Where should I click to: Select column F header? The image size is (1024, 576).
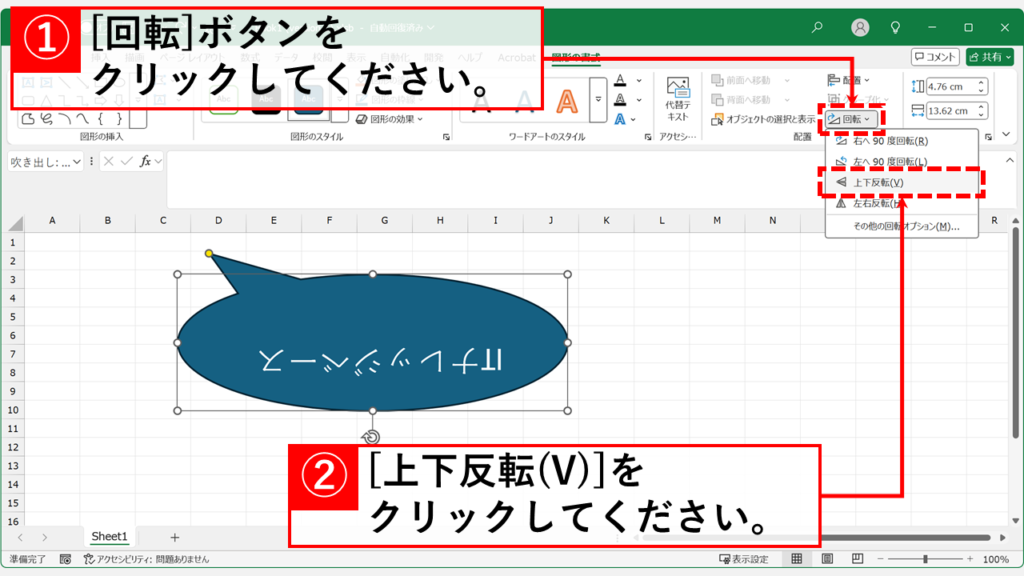[329, 221]
